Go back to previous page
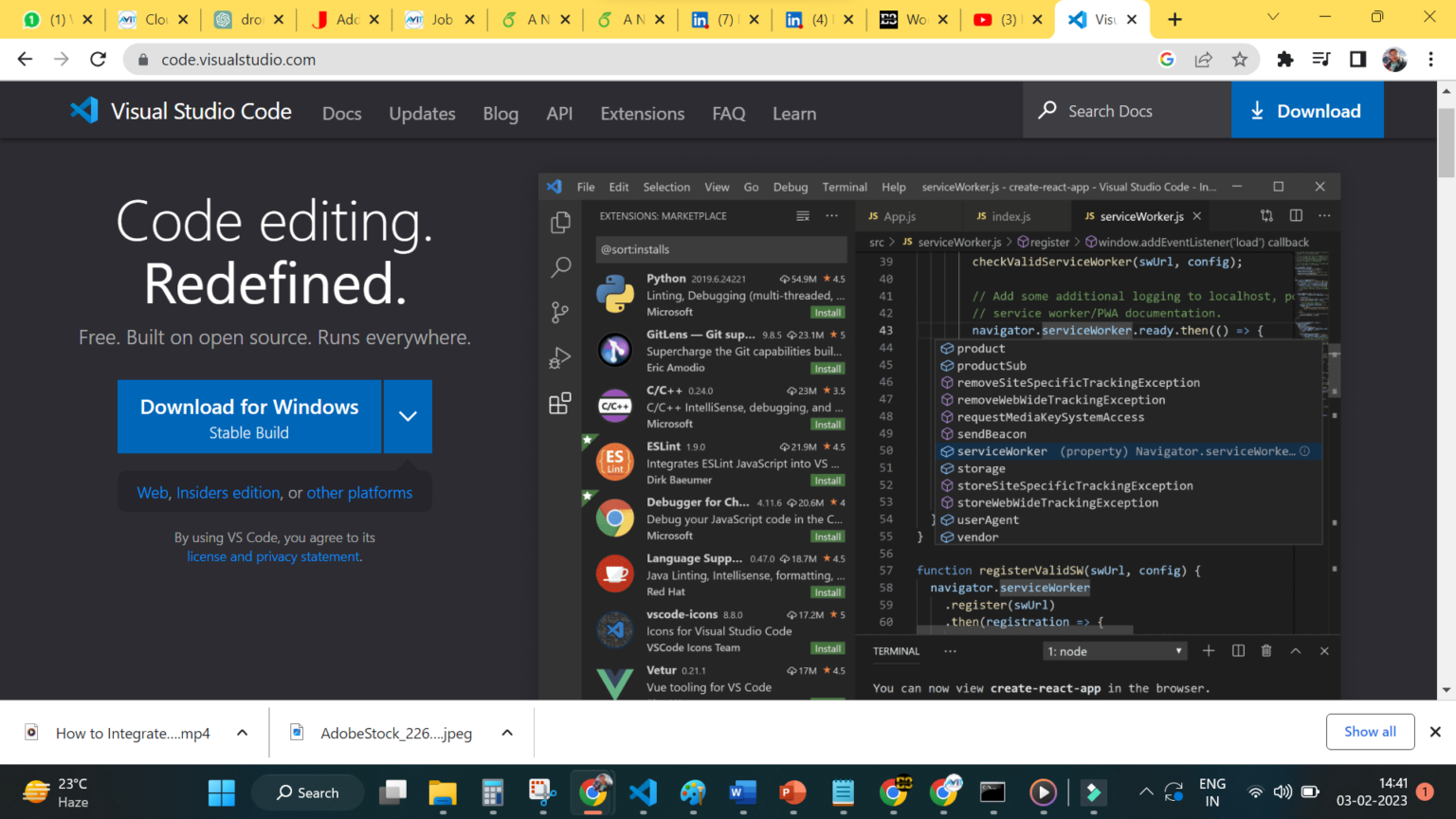The width and height of the screenshot is (1456, 819). (x=26, y=60)
